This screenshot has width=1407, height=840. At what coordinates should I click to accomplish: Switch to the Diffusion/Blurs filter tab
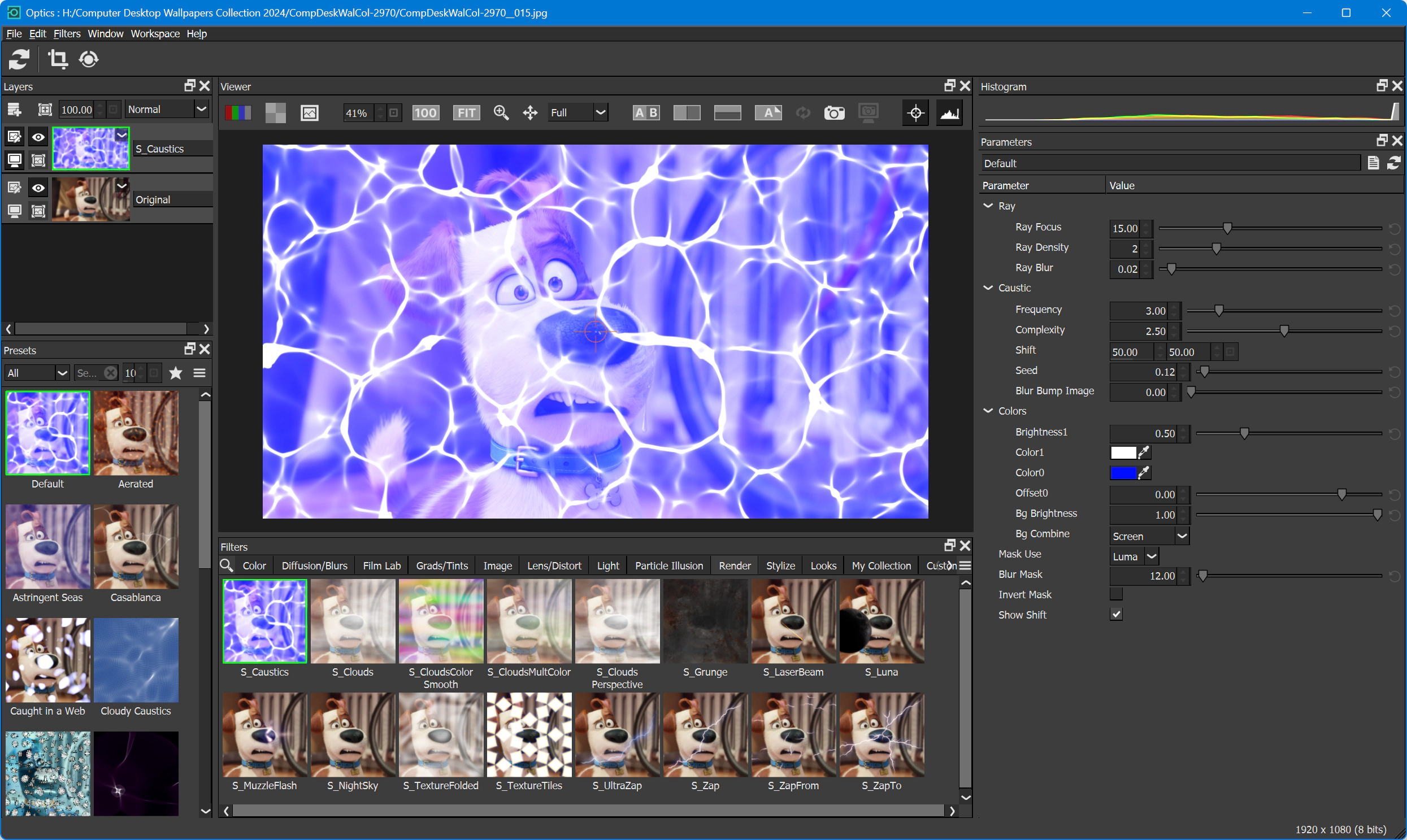point(314,565)
